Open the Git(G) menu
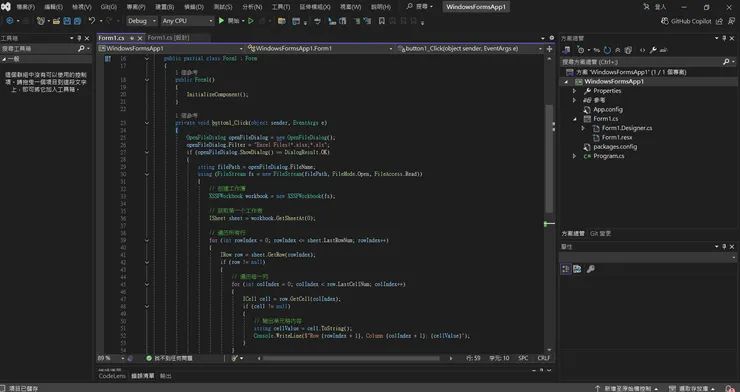 tap(109, 7)
